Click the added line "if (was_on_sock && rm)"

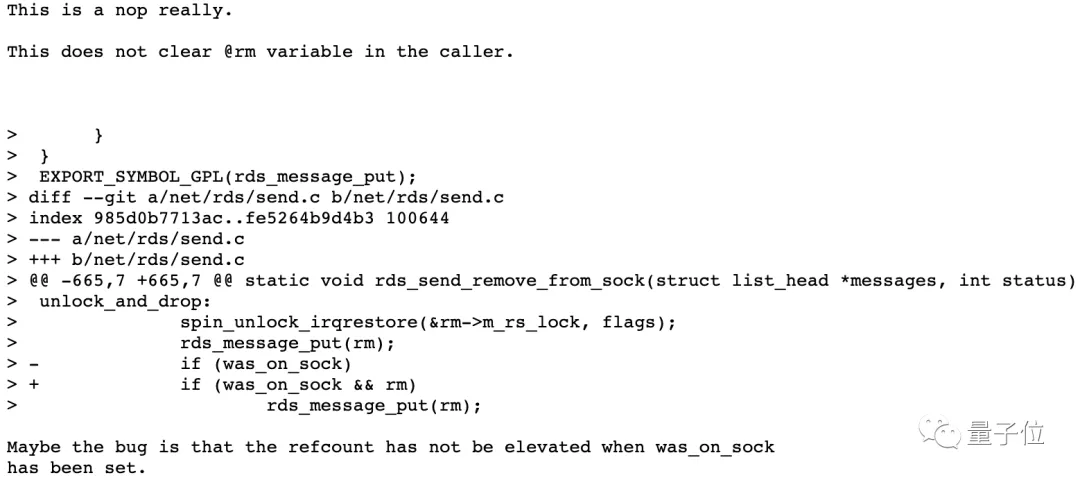(298, 384)
